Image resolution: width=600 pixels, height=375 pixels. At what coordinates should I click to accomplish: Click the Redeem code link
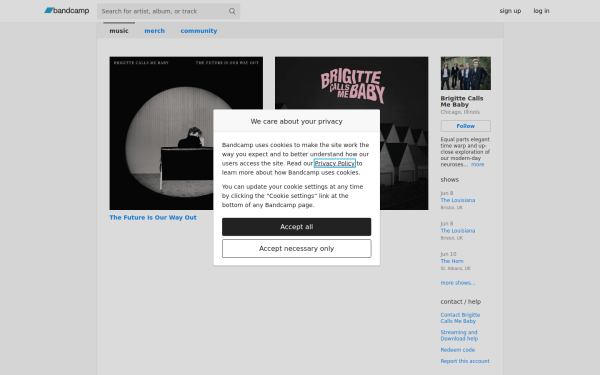457,350
